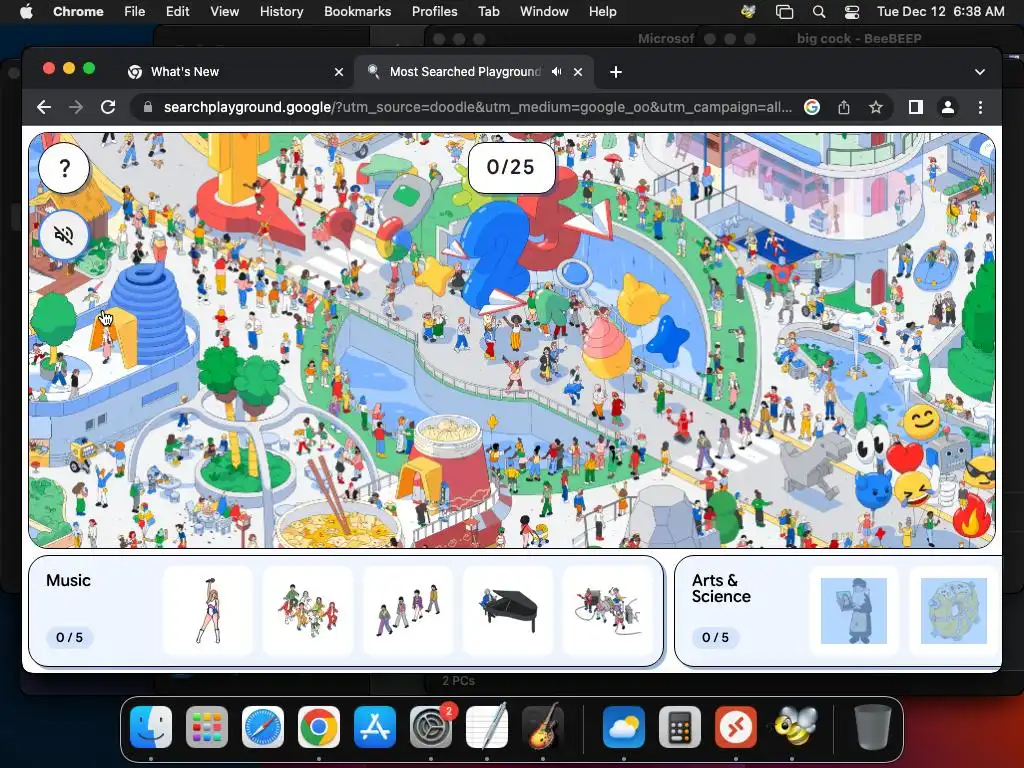
Task: Click the Music 0/5 progress badge
Action: pyautogui.click(x=69, y=637)
